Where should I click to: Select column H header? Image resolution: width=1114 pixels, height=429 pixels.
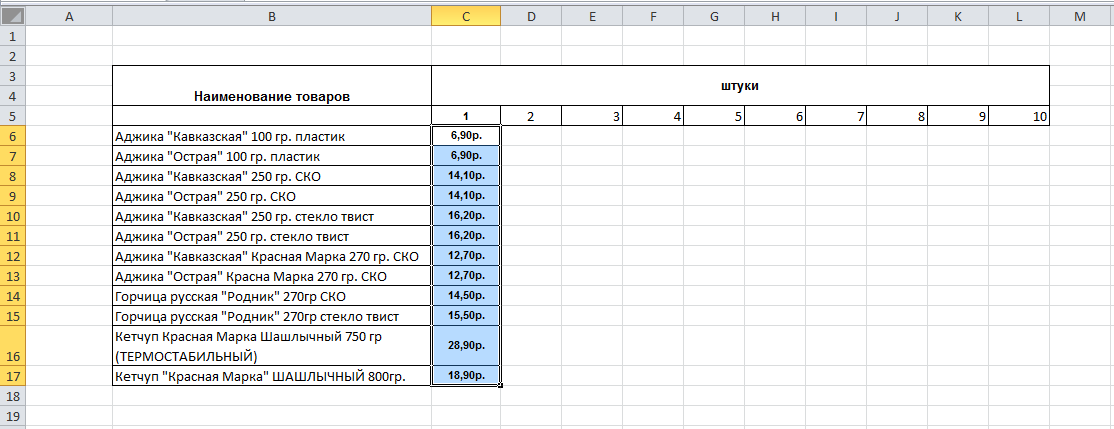pos(775,16)
